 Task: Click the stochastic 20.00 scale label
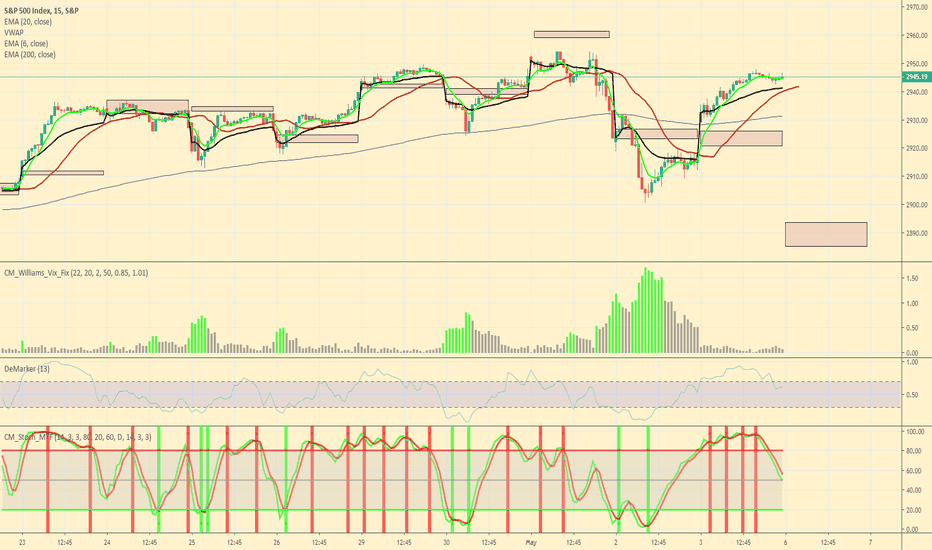tap(914, 510)
